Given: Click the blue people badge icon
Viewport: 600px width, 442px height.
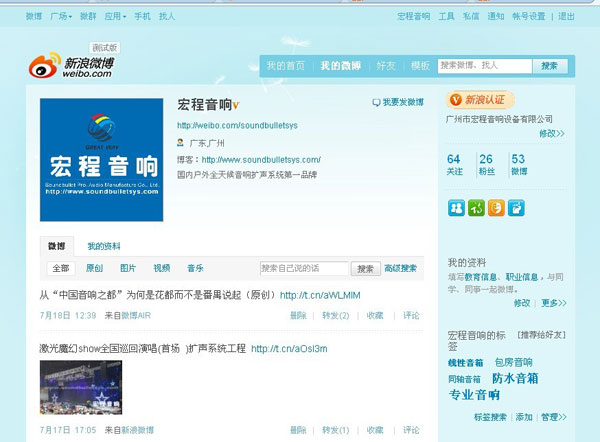Looking at the screenshot, I should tap(456, 208).
